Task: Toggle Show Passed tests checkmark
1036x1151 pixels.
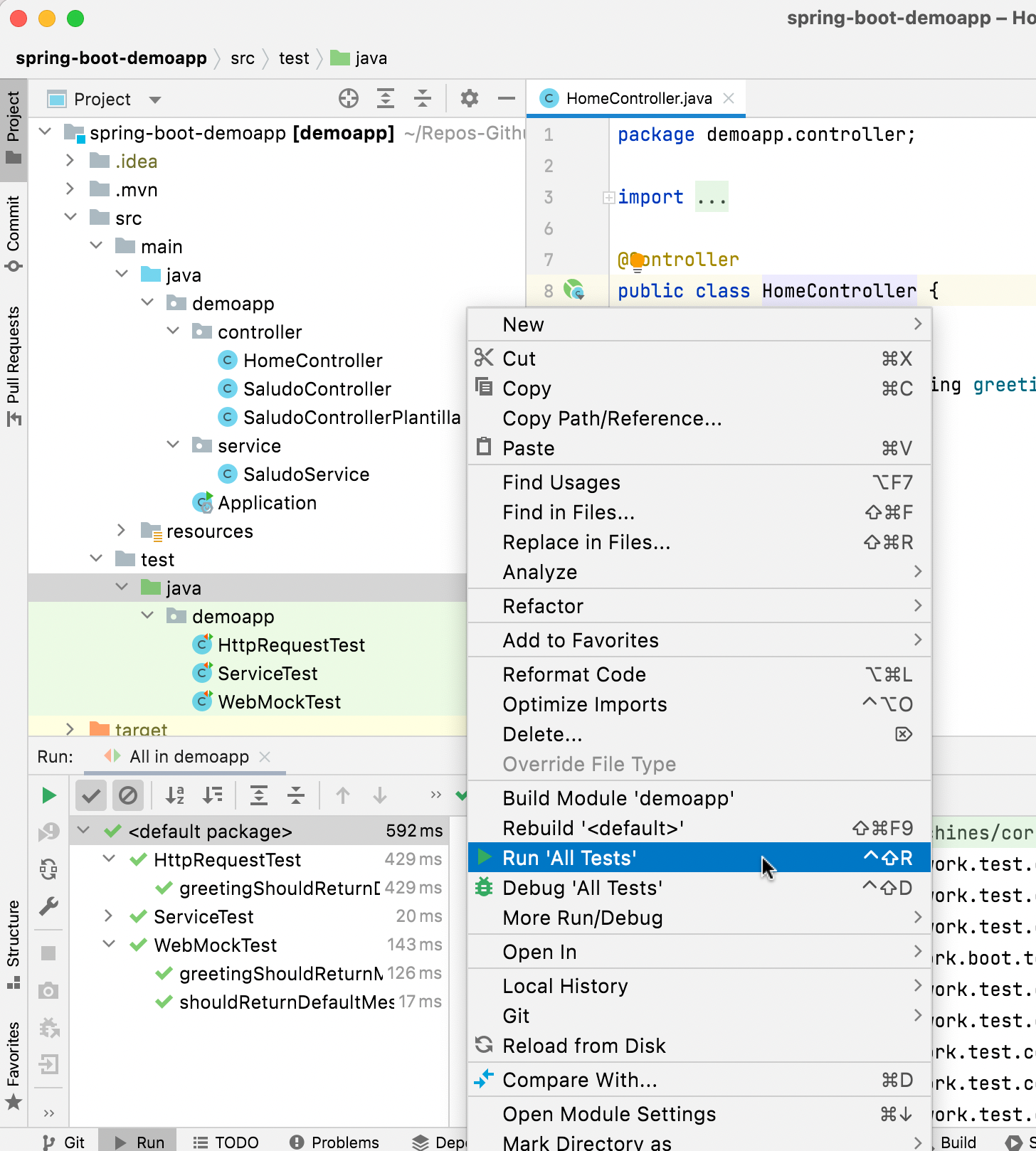Action: pyautogui.click(x=91, y=795)
